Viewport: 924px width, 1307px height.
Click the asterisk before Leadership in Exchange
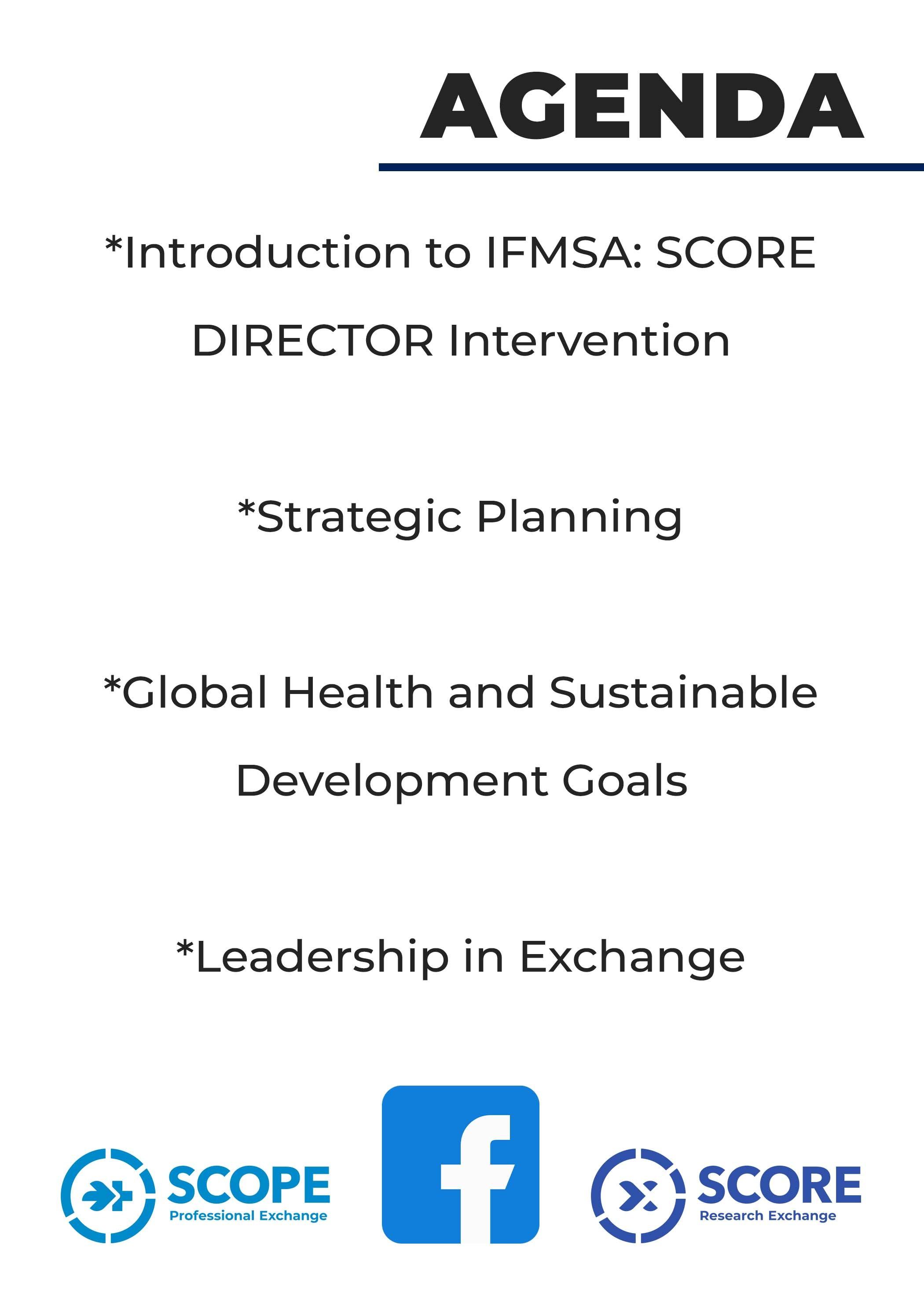click(x=185, y=949)
